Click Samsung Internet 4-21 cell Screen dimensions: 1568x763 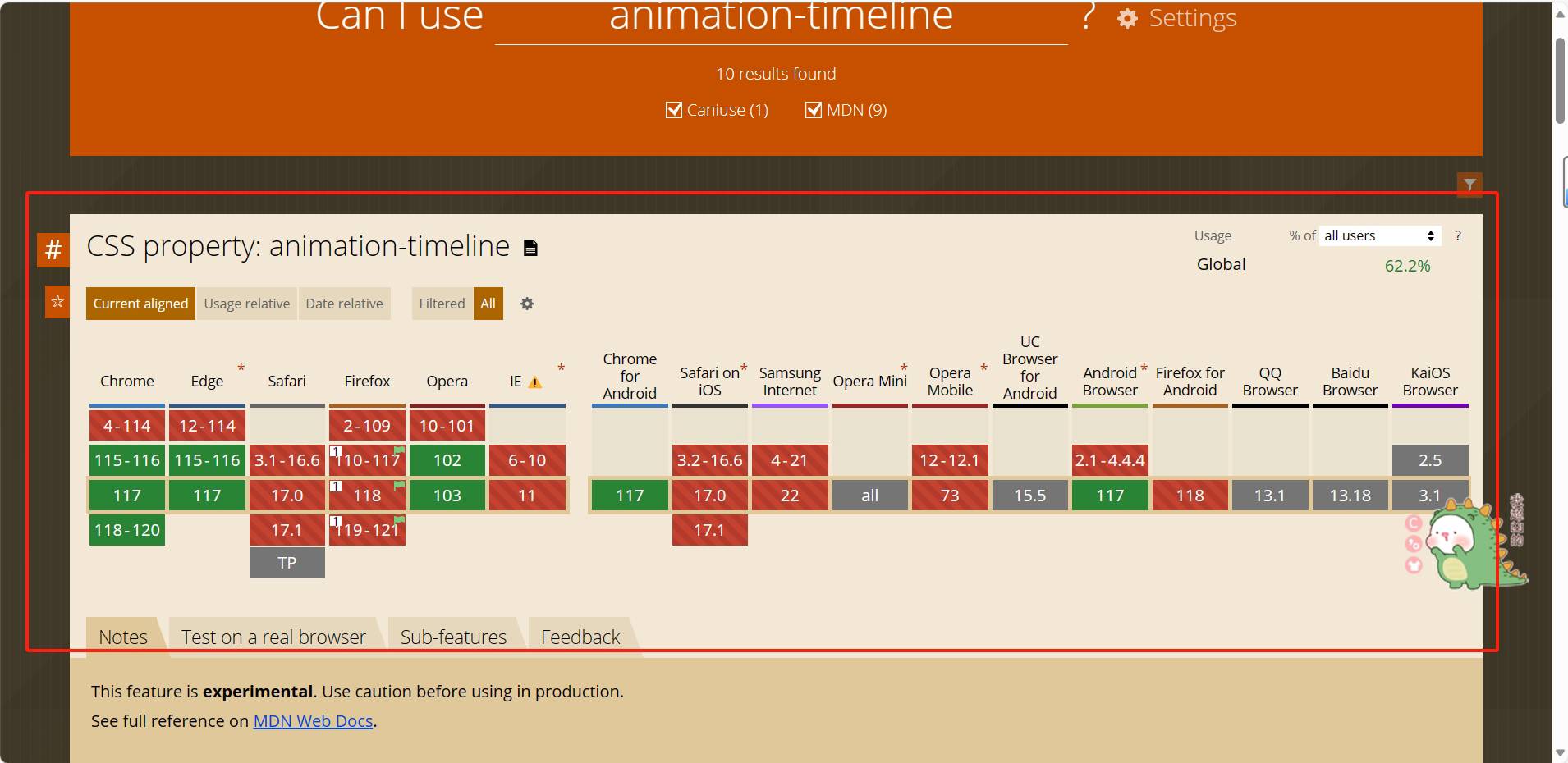tap(790, 460)
